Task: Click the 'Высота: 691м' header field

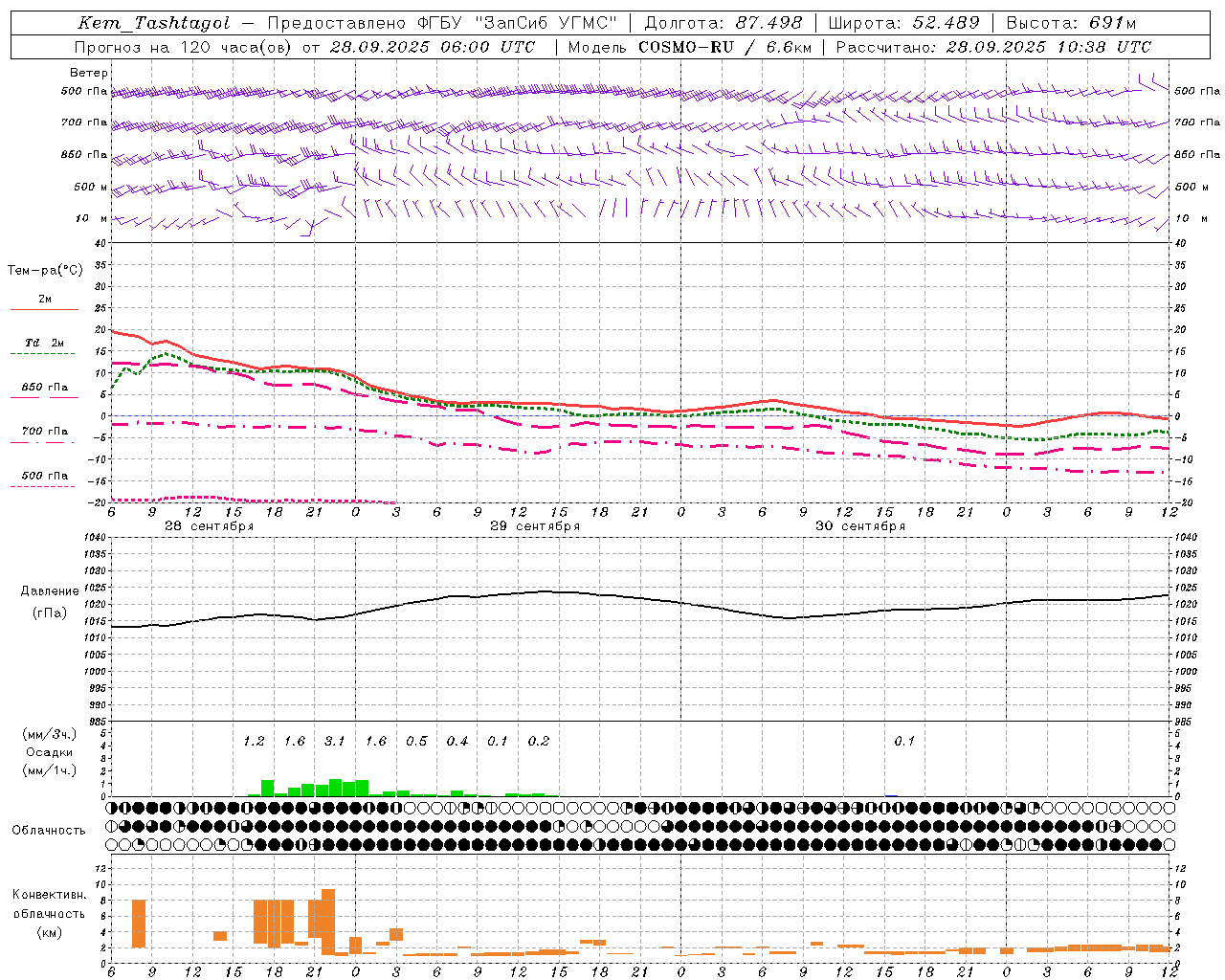Action: coord(1071,23)
